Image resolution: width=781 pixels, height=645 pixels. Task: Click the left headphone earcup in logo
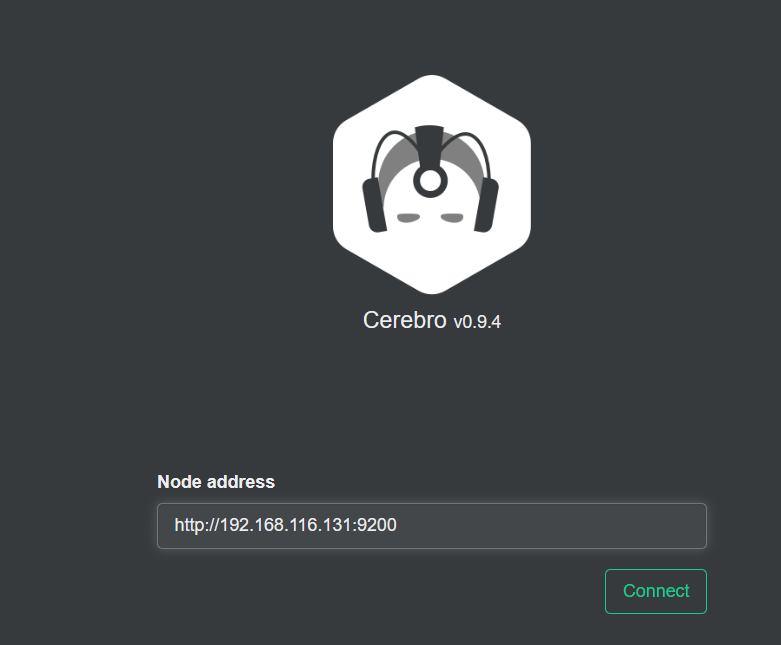pos(375,205)
